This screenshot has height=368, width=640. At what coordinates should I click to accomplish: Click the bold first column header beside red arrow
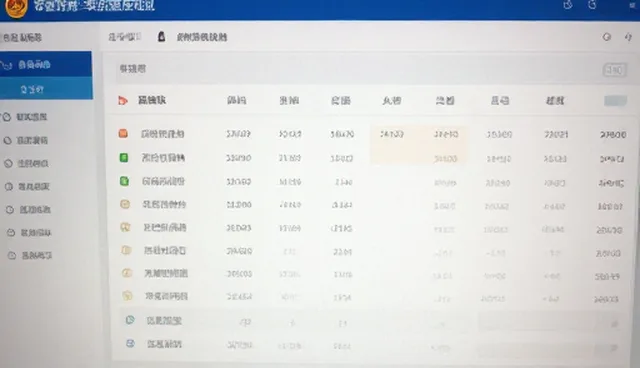click(x=152, y=100)
